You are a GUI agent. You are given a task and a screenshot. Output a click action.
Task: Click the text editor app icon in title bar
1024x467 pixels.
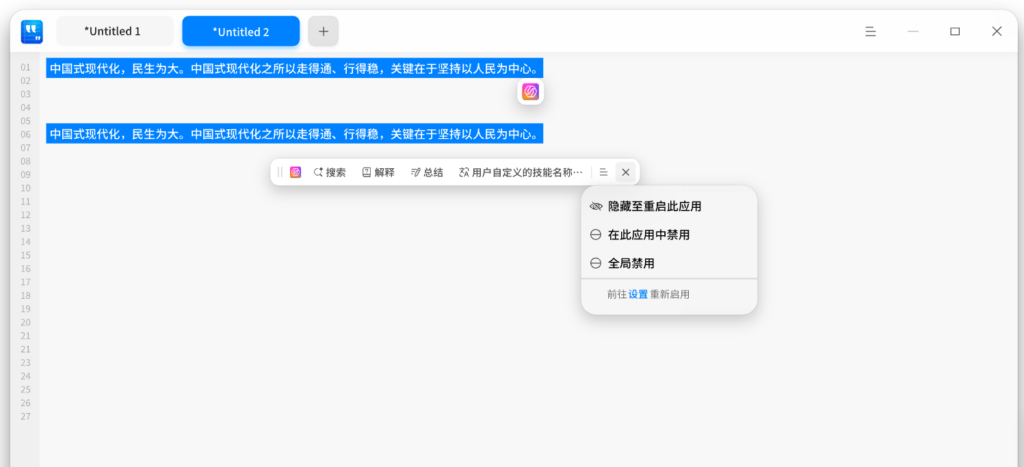click(32, 31)
